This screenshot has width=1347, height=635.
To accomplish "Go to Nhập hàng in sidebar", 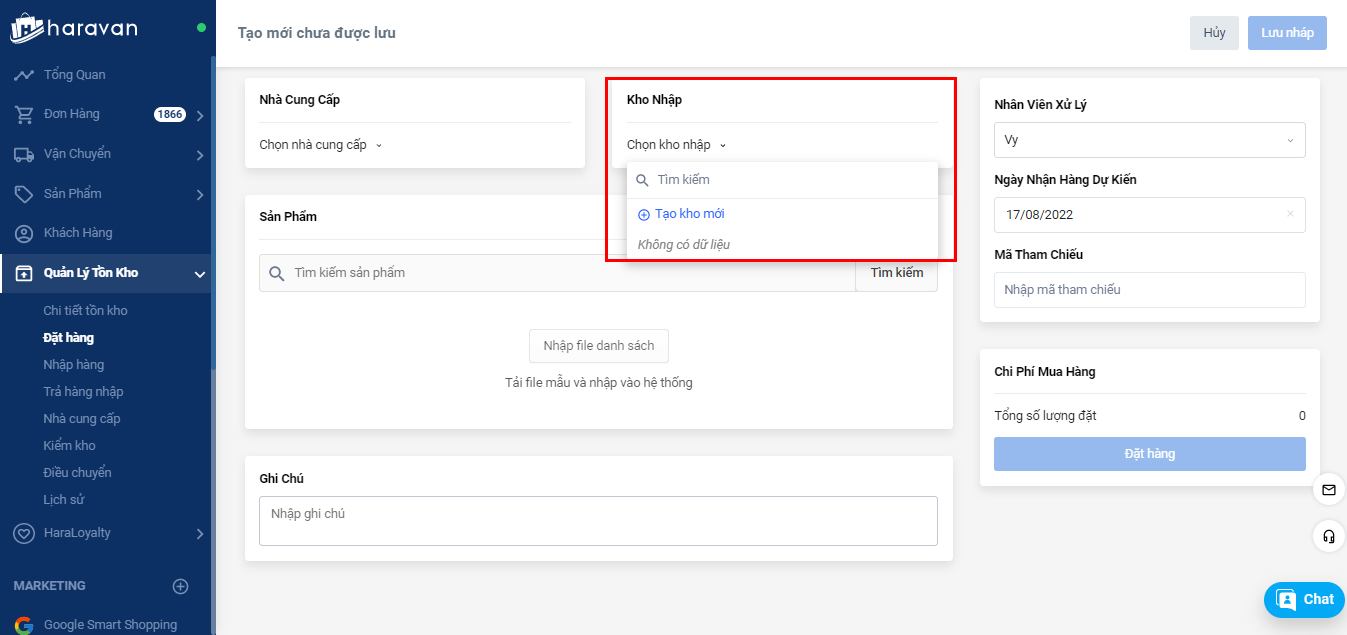I will pyautogui.click(x=74, y=365).
